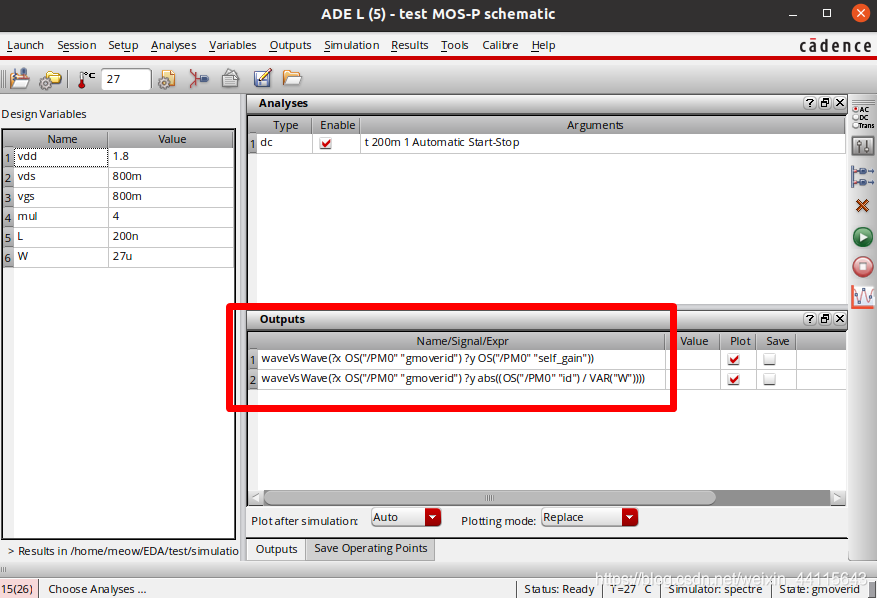Open the Analyses menu
This screenshot has width=877, height=598.
(x=173, y=45)
